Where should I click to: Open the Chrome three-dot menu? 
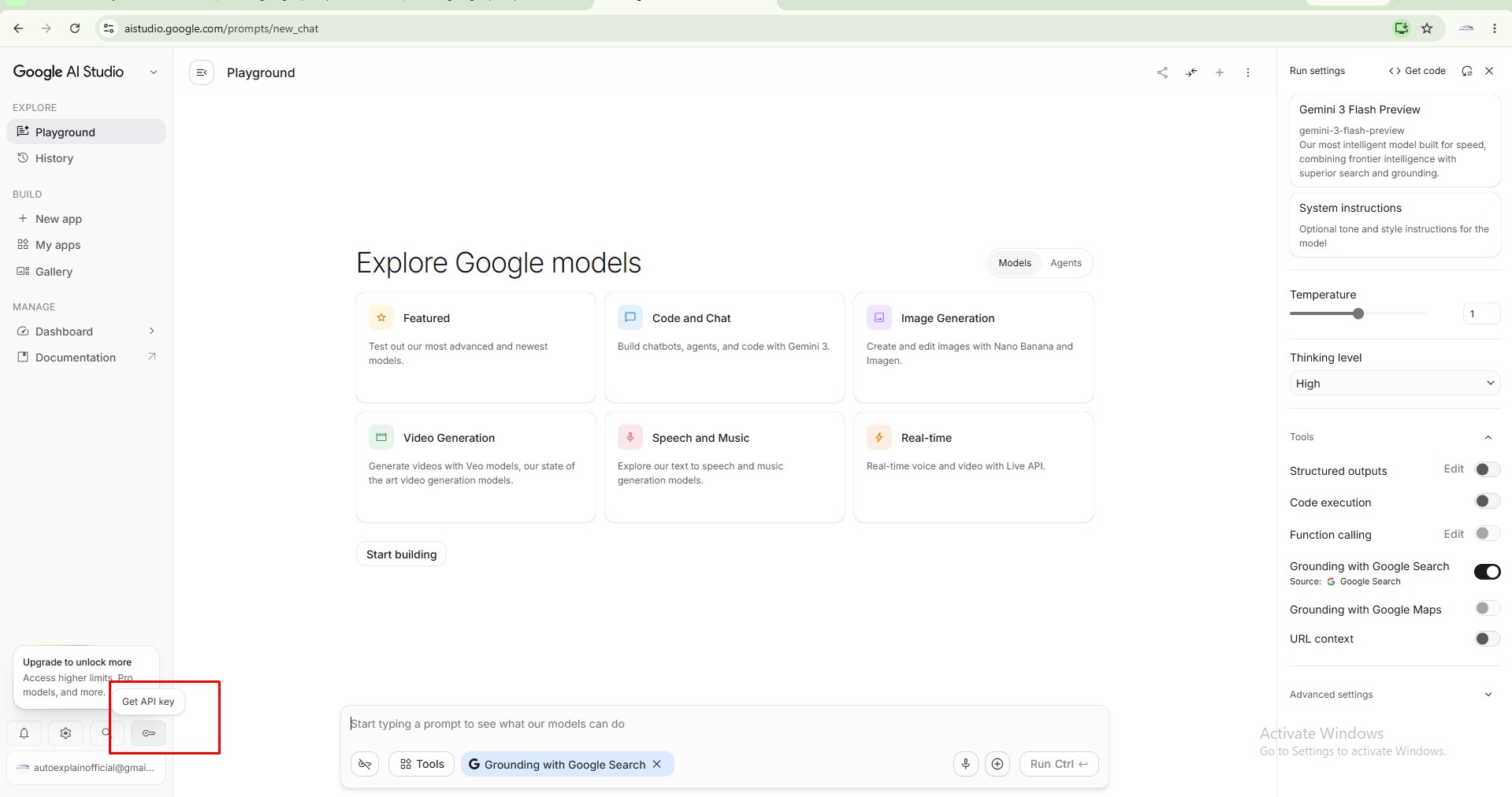(1495, 28)
